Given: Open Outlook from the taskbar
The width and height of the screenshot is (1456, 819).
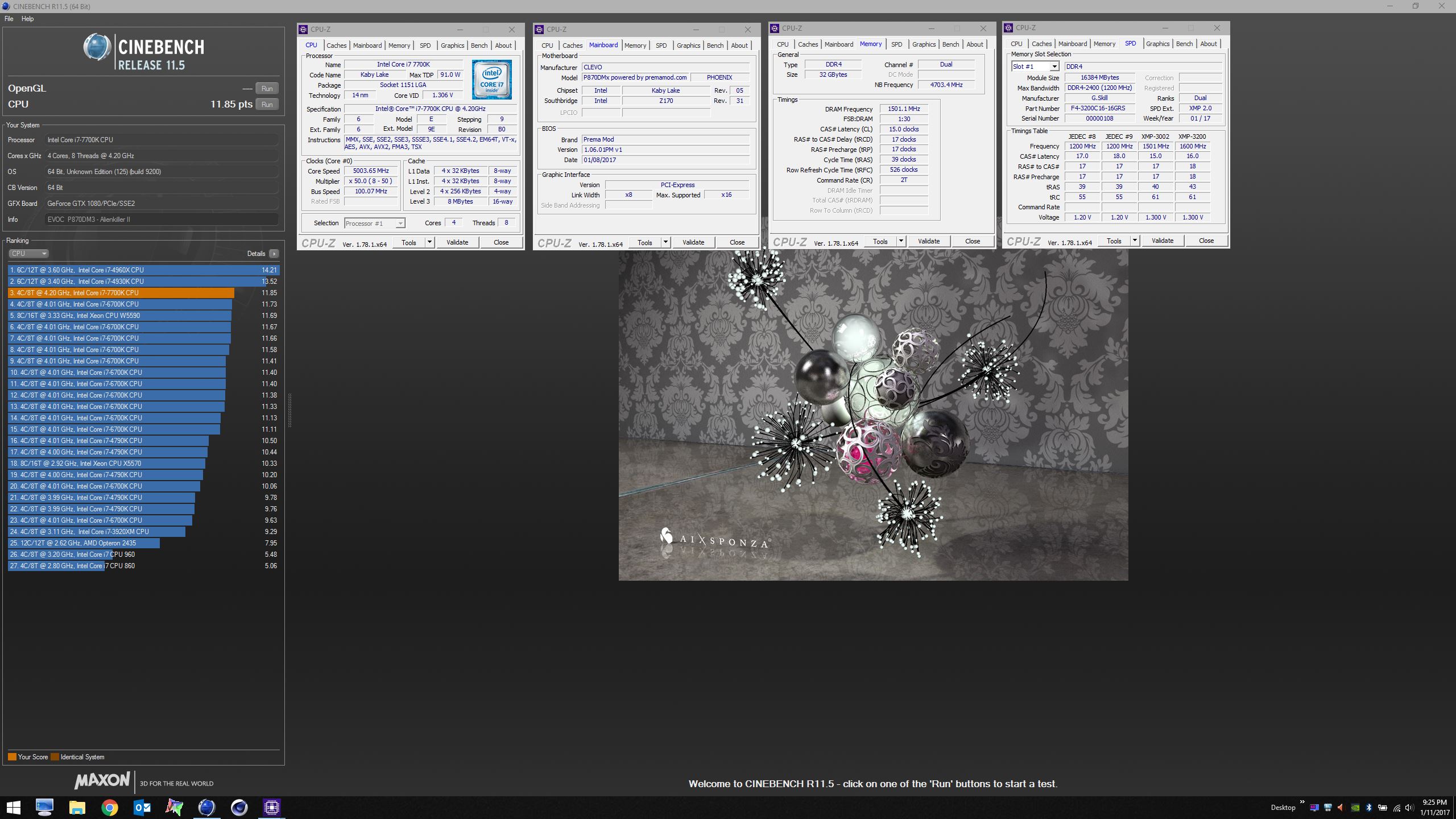Looking at the screenshot, I should (x=142, y=807).
